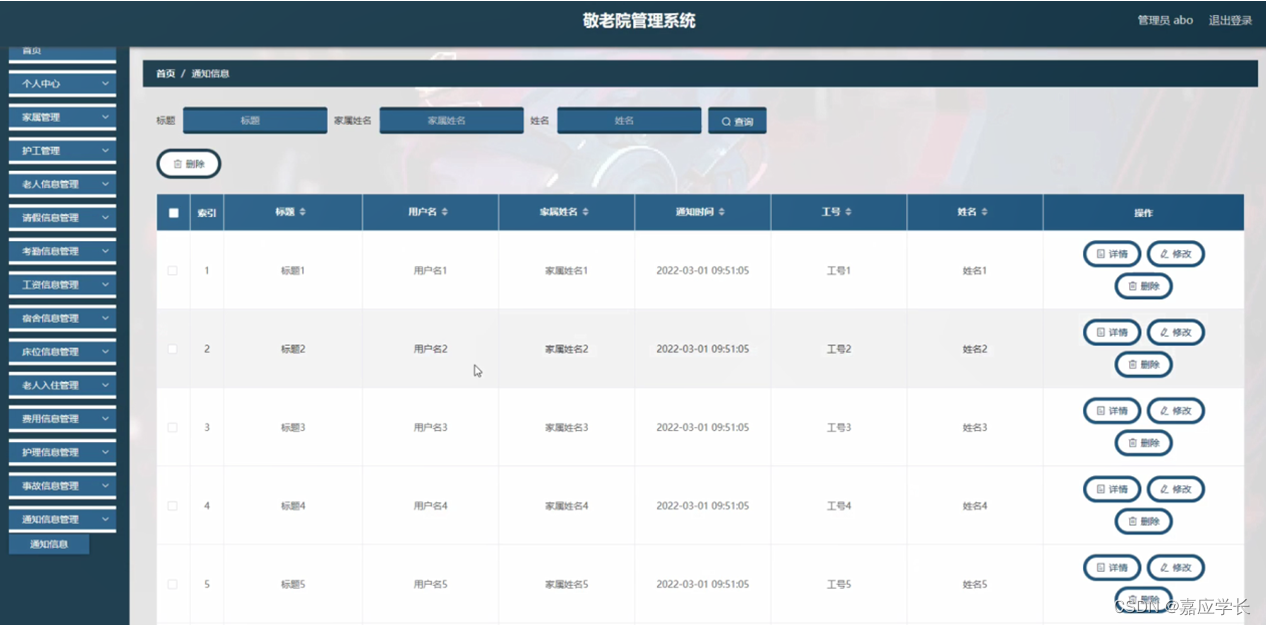
Task: Click the search magnifier icon in 查询 button
Action: [x=726, y=122]
